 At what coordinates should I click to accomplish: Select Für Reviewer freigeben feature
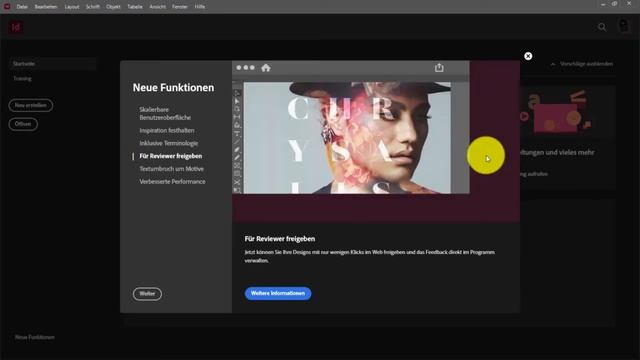[x=171, y=156]
